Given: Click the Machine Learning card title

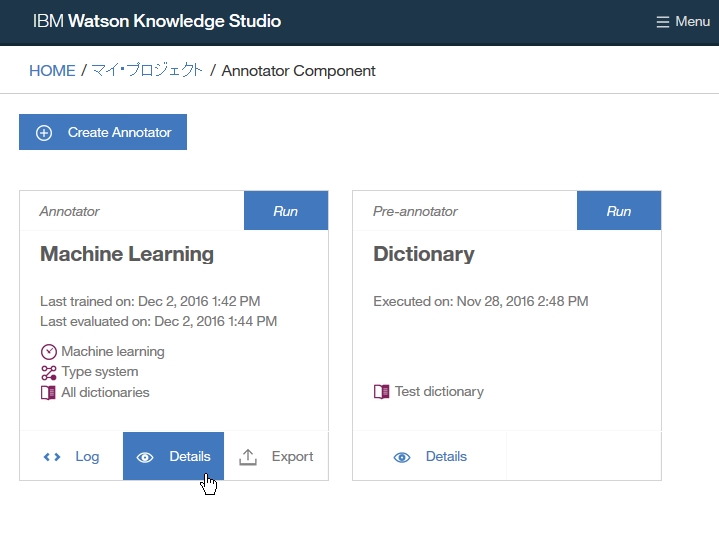Looking at the screenshot, I should click(127, 254).
